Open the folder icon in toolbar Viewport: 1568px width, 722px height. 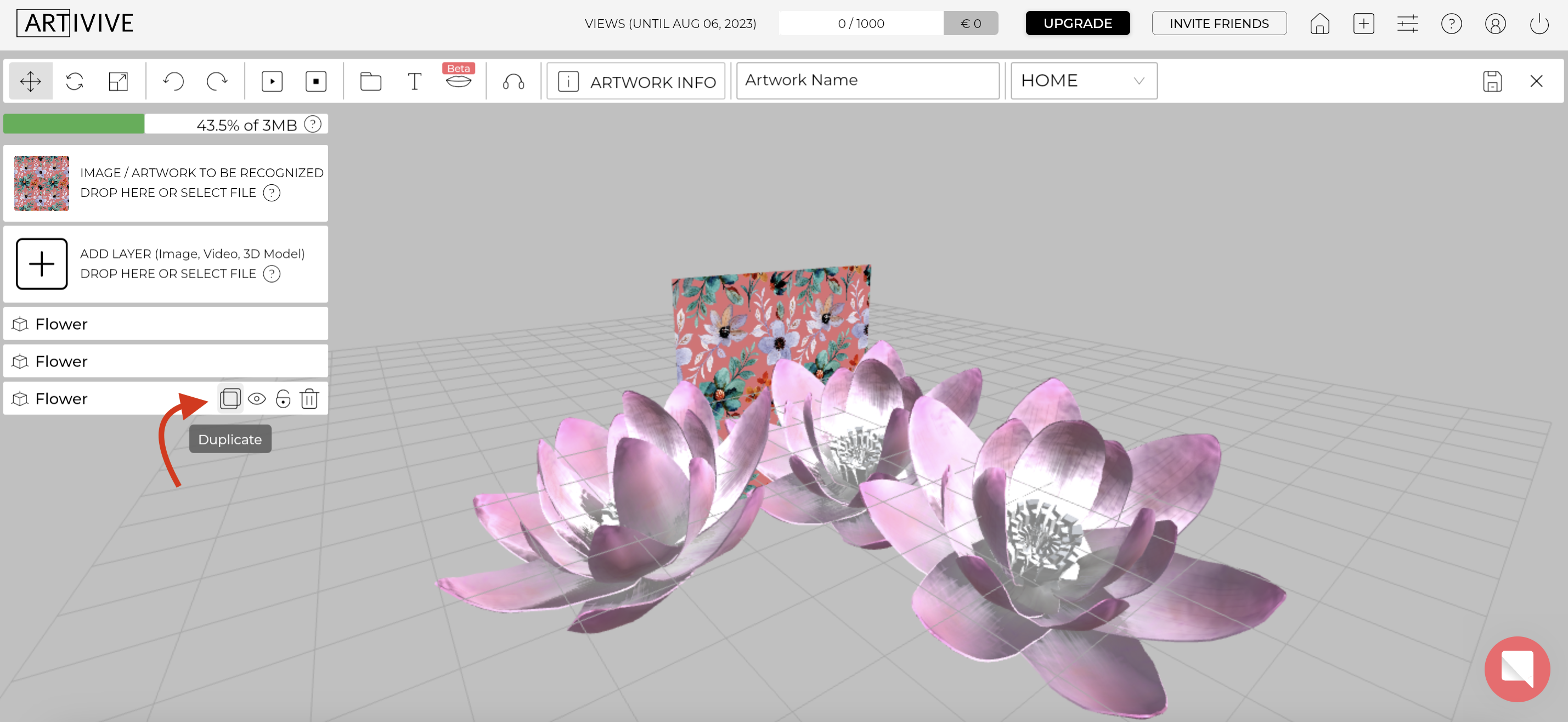pyautogui.click(x=371, y=81)
